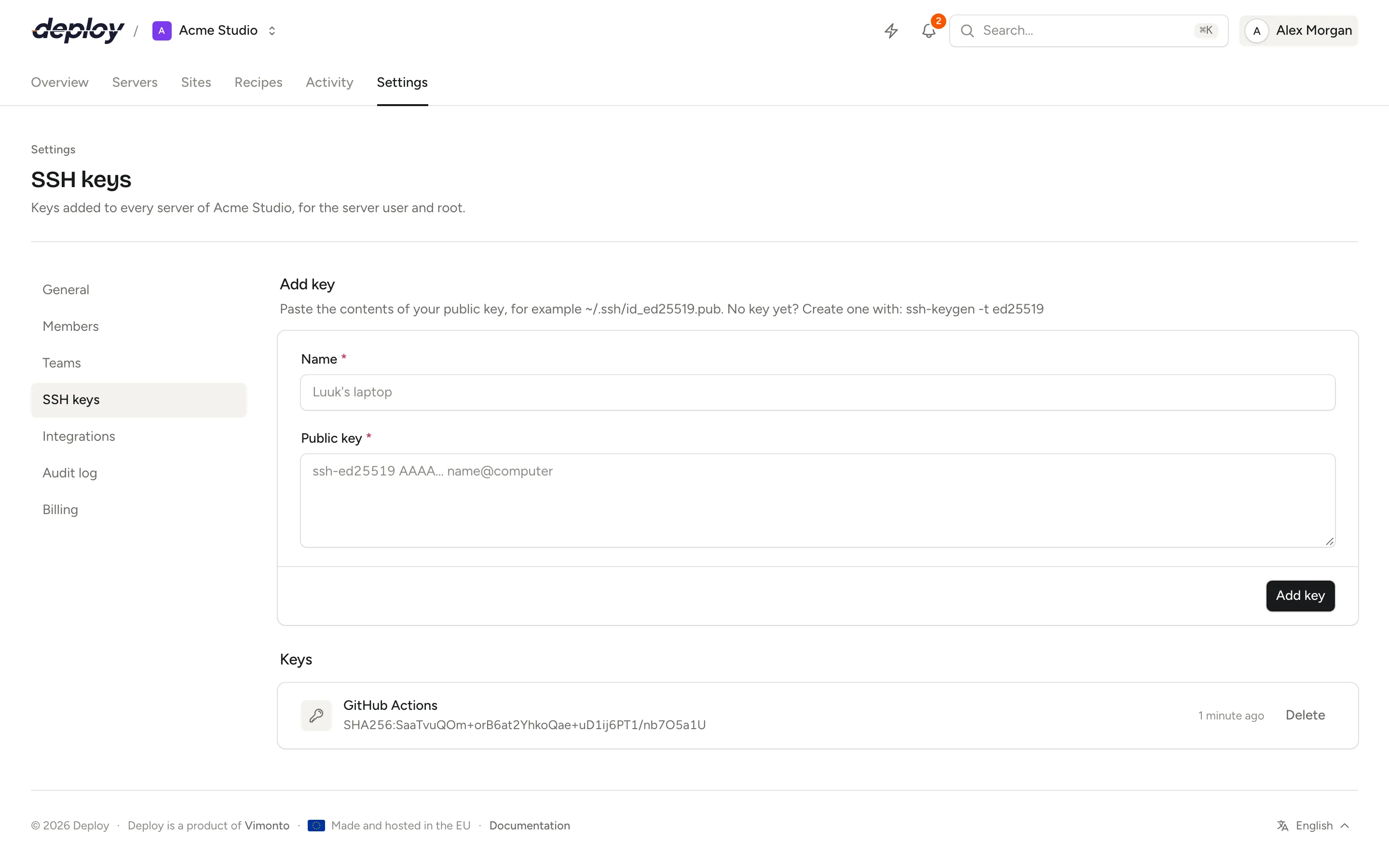Image resolution: width=1389 pixels, height=868 pixels.
Task: Open the Activity tab
Action: [329, 82]
